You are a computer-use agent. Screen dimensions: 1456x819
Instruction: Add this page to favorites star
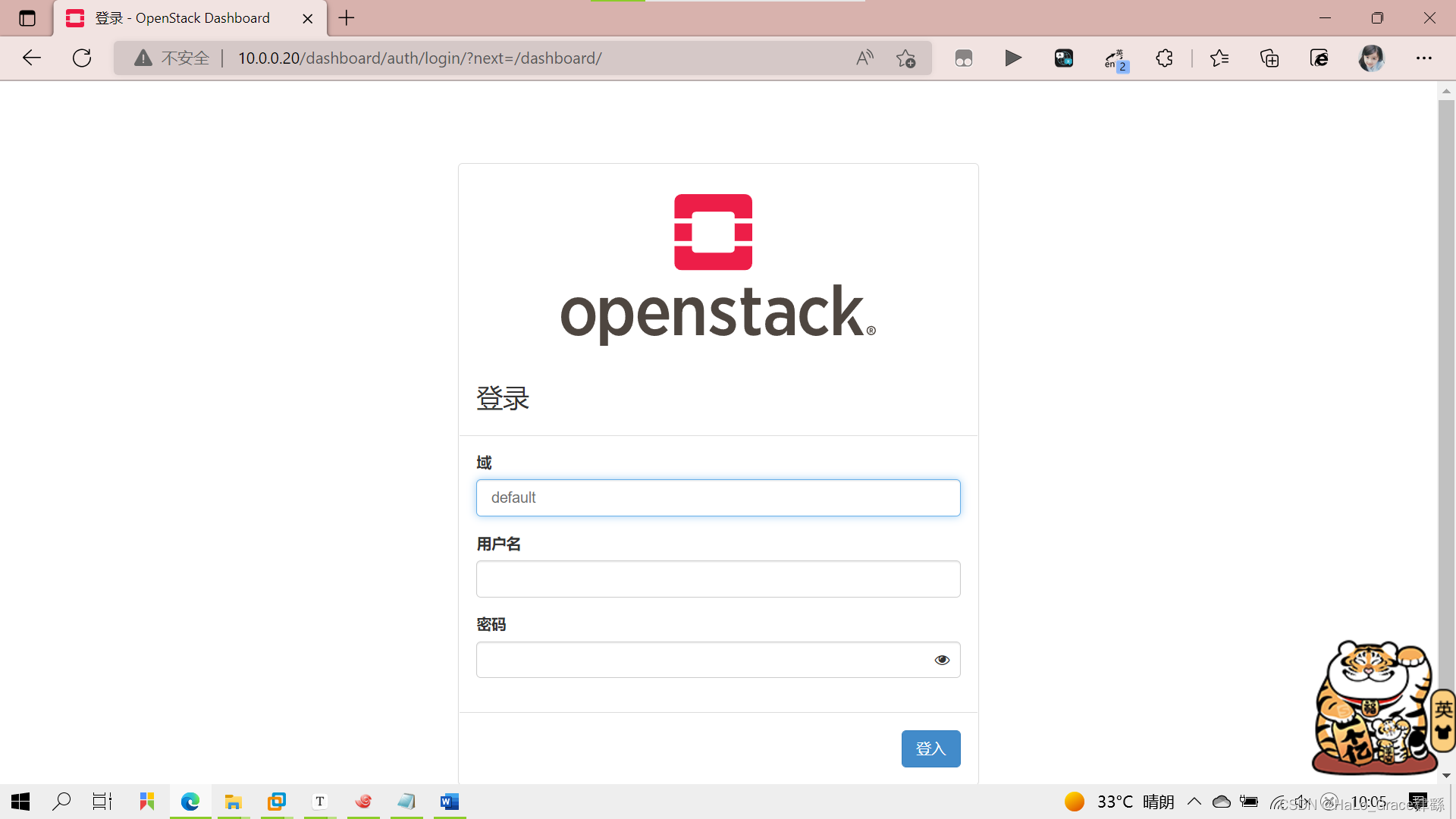905,58
